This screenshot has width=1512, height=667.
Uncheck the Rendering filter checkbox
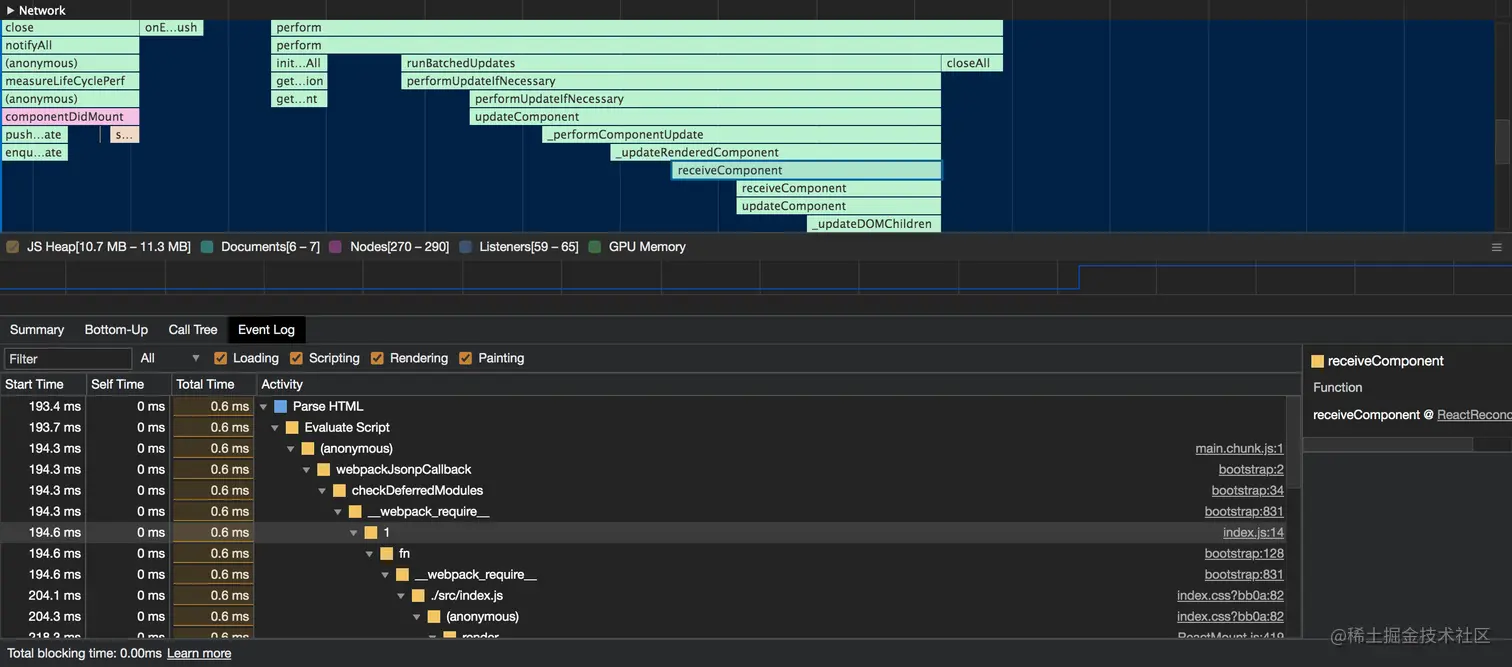(377, 358)
